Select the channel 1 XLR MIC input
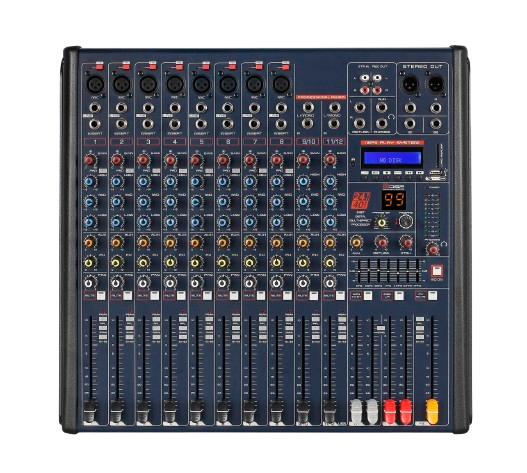Image resolution: width=527 pixels, height=473 pixels. point(95,84)
